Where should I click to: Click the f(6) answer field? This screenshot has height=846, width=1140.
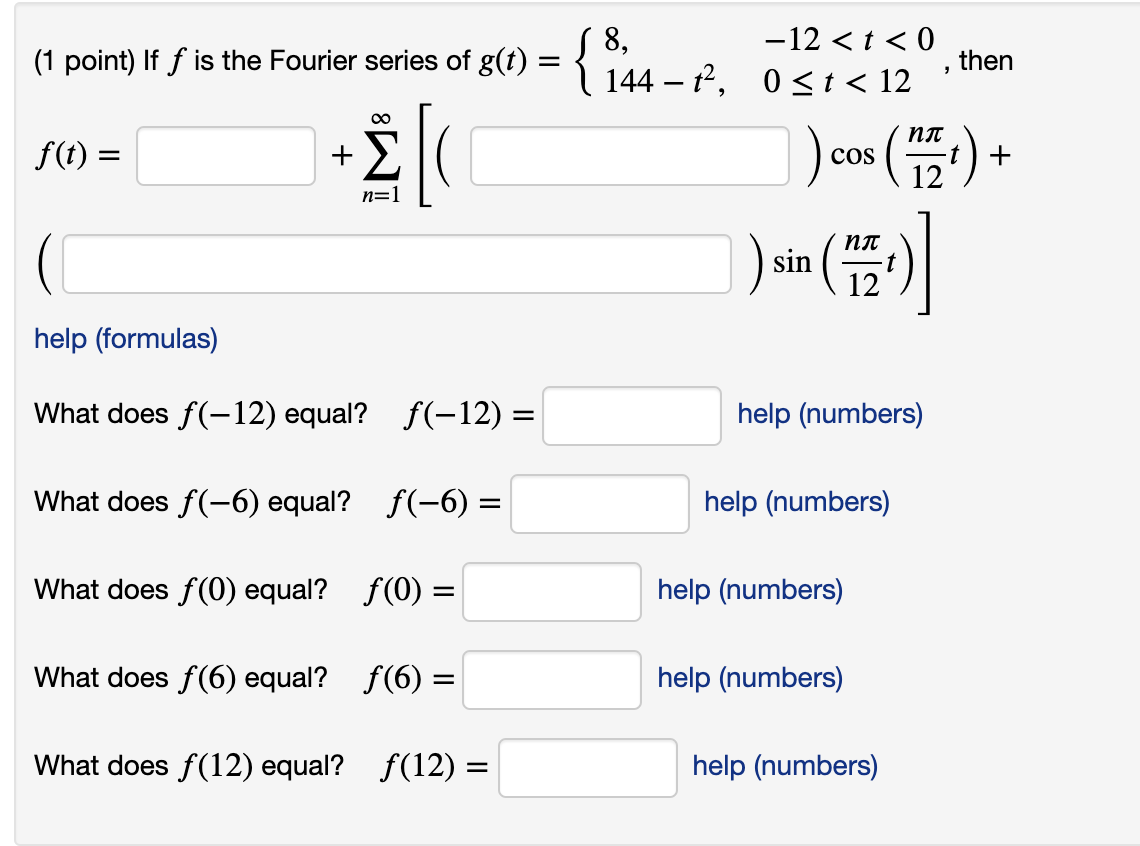tap(551, 680)
